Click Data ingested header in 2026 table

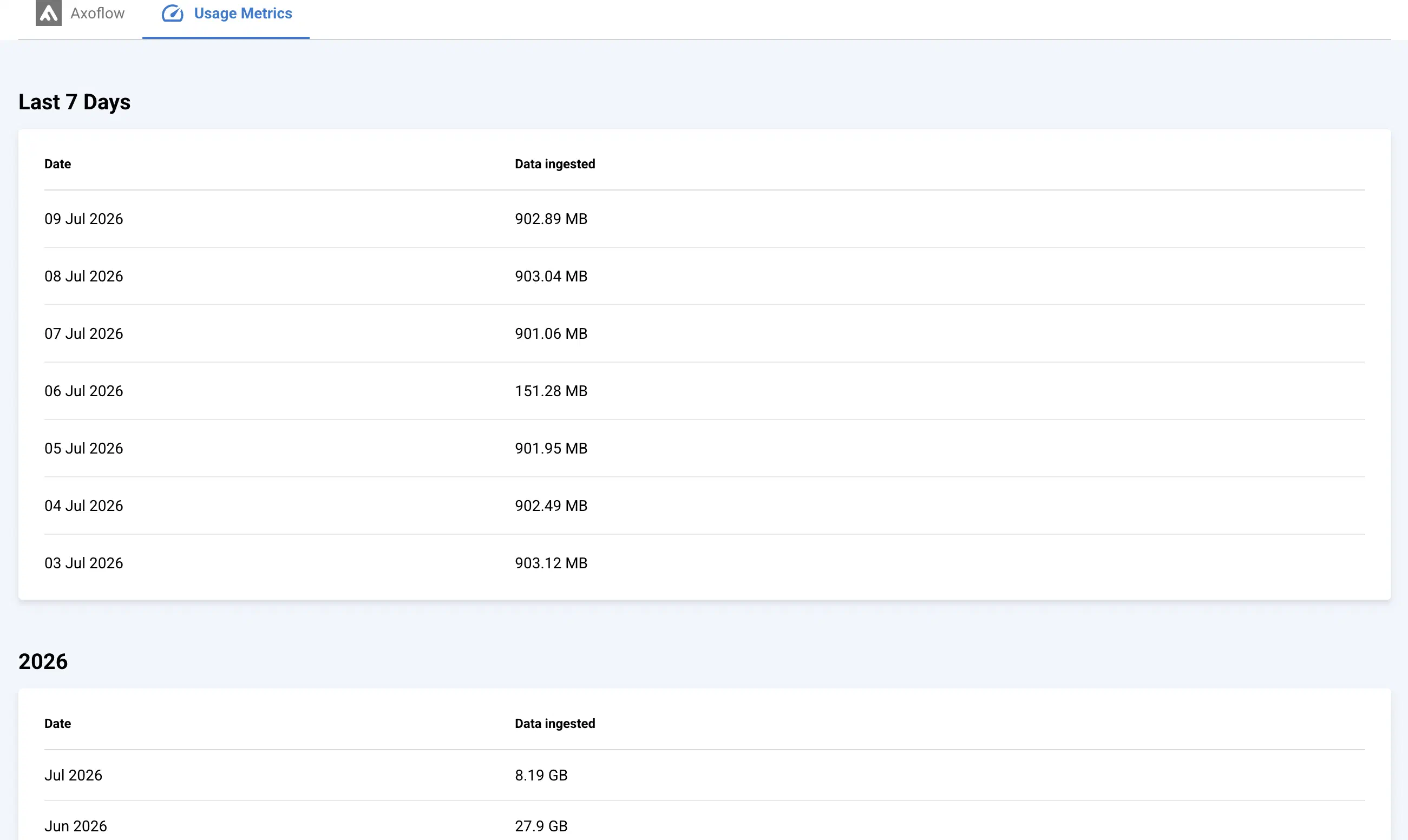click(x=555, y=724)
